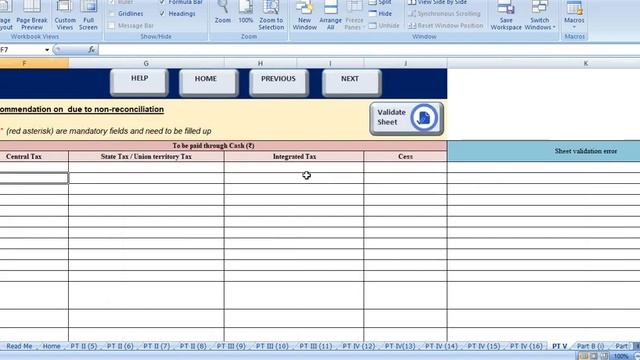Image resolution: width=640 pixels, height=360 pixels.
Task: Open the PT IV (15) sheet tab
Action: click(484, 346)
